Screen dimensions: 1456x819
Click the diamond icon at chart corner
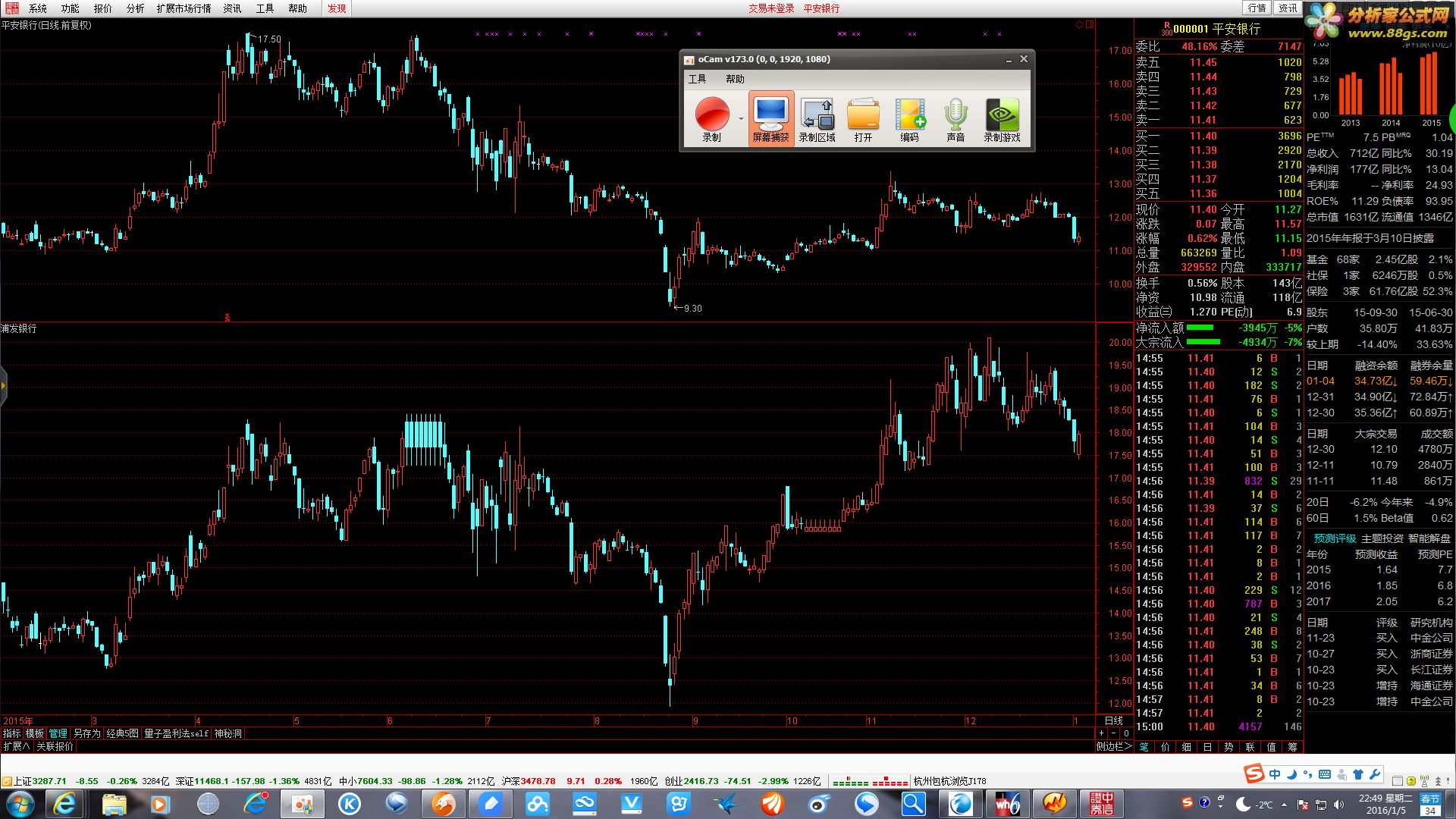click(1079, 24)
